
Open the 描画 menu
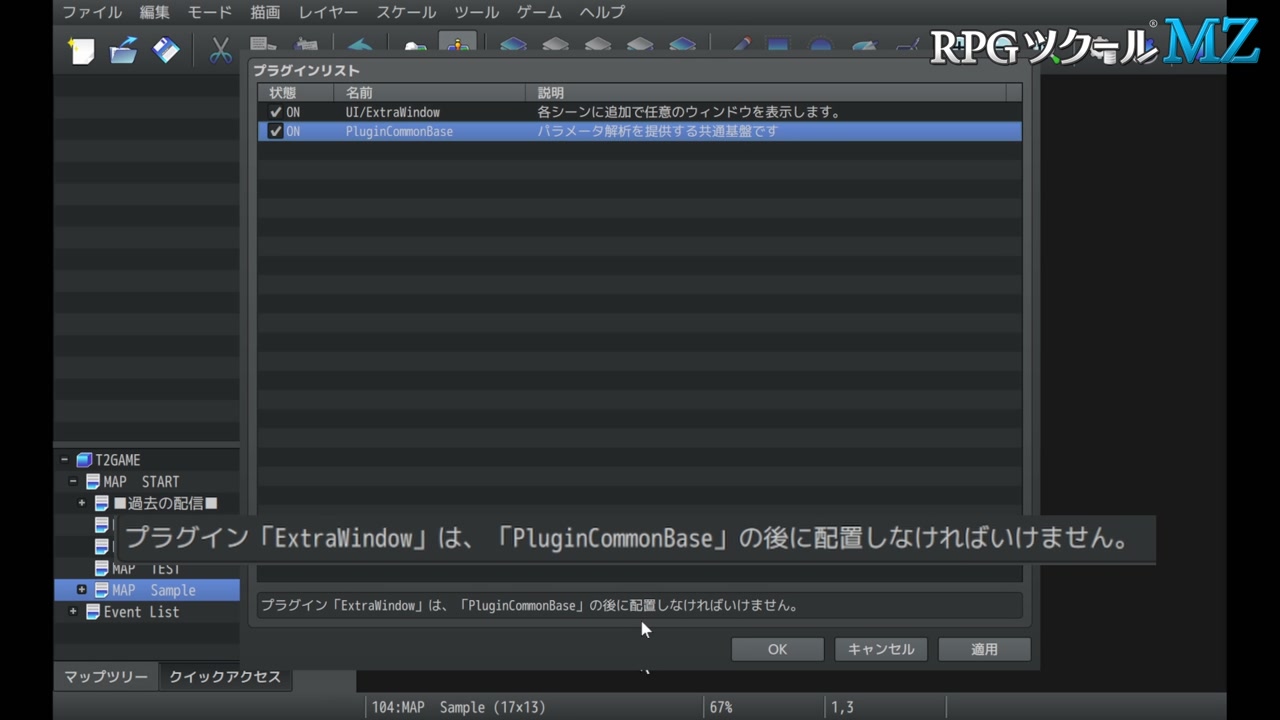pos(265,12)
